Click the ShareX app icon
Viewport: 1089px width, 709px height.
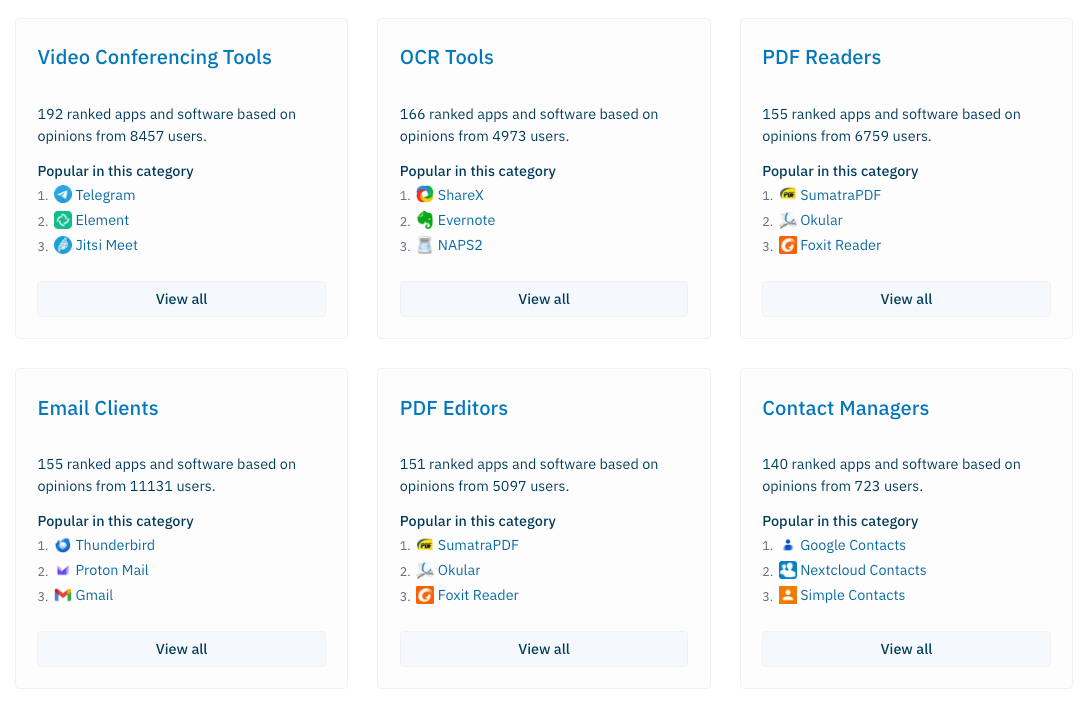tap(425, 195)
